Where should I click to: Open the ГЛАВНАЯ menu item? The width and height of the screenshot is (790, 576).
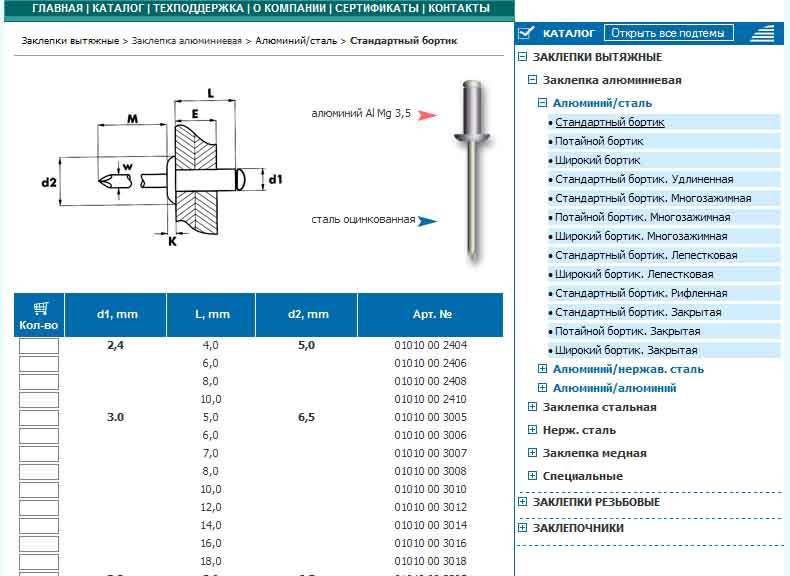[57, 9]
